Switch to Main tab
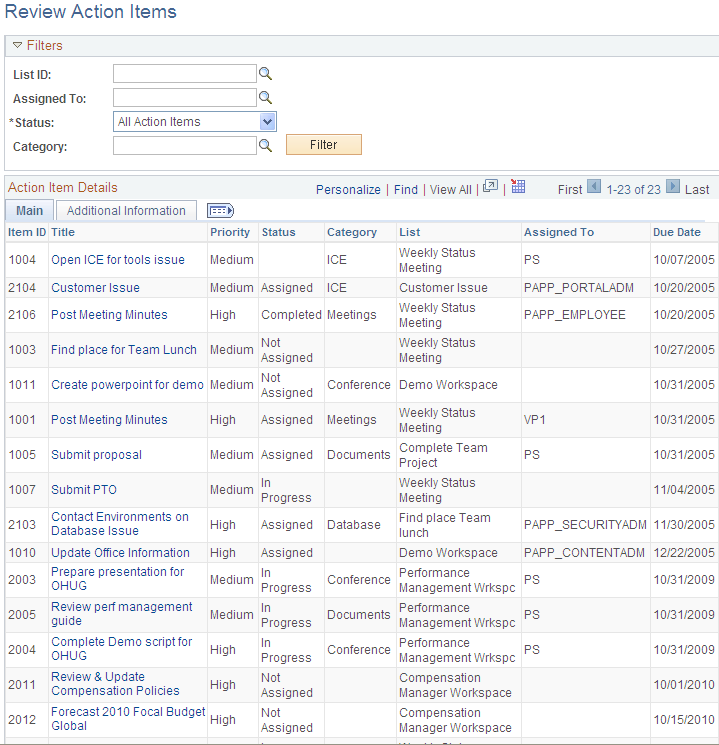The image size is (719, 745). 29,210
